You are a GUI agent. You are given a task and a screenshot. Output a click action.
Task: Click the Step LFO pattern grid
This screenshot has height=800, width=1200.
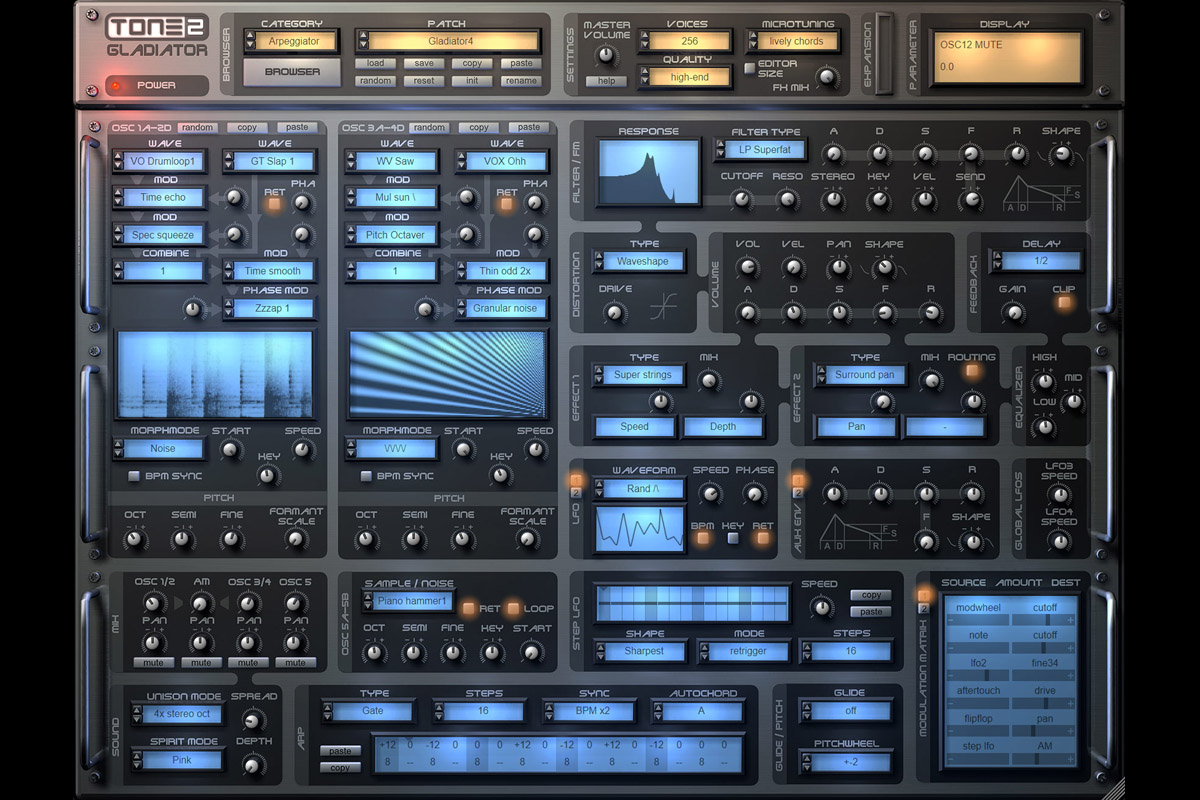pyautogui.click(x=692, y=604)
